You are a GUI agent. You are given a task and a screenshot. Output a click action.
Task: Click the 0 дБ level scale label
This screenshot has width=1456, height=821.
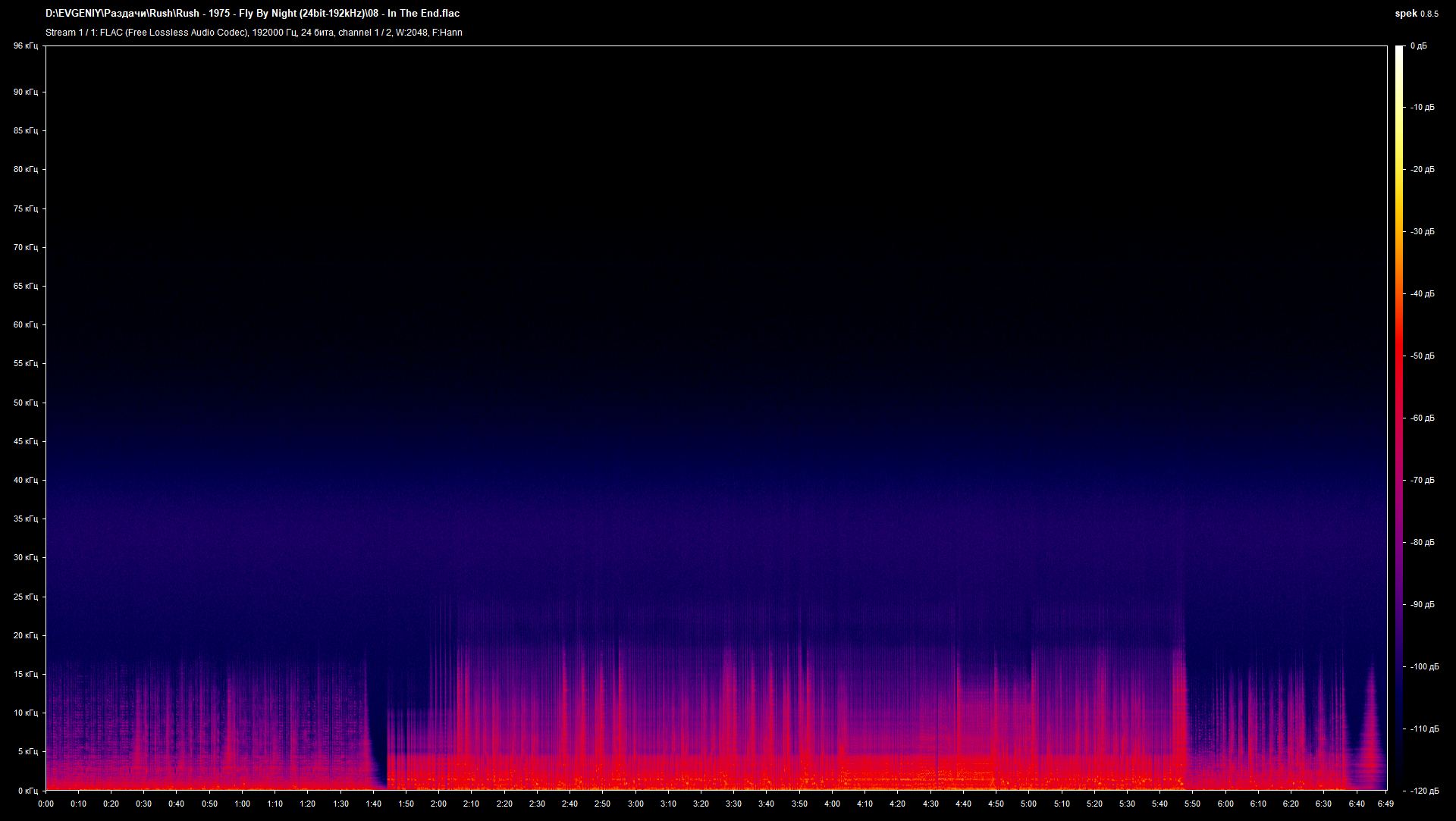click(1419, 46)
